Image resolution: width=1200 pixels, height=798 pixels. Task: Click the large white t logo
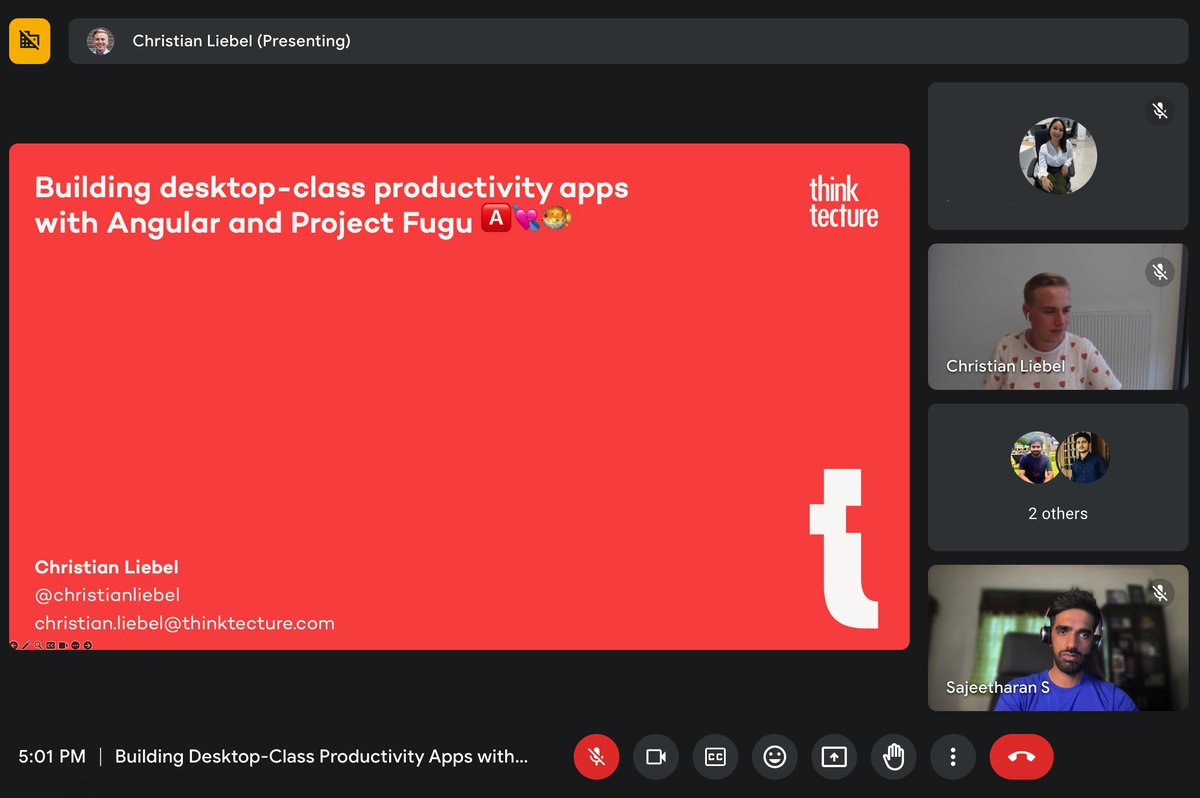click(x=843, y=547)
